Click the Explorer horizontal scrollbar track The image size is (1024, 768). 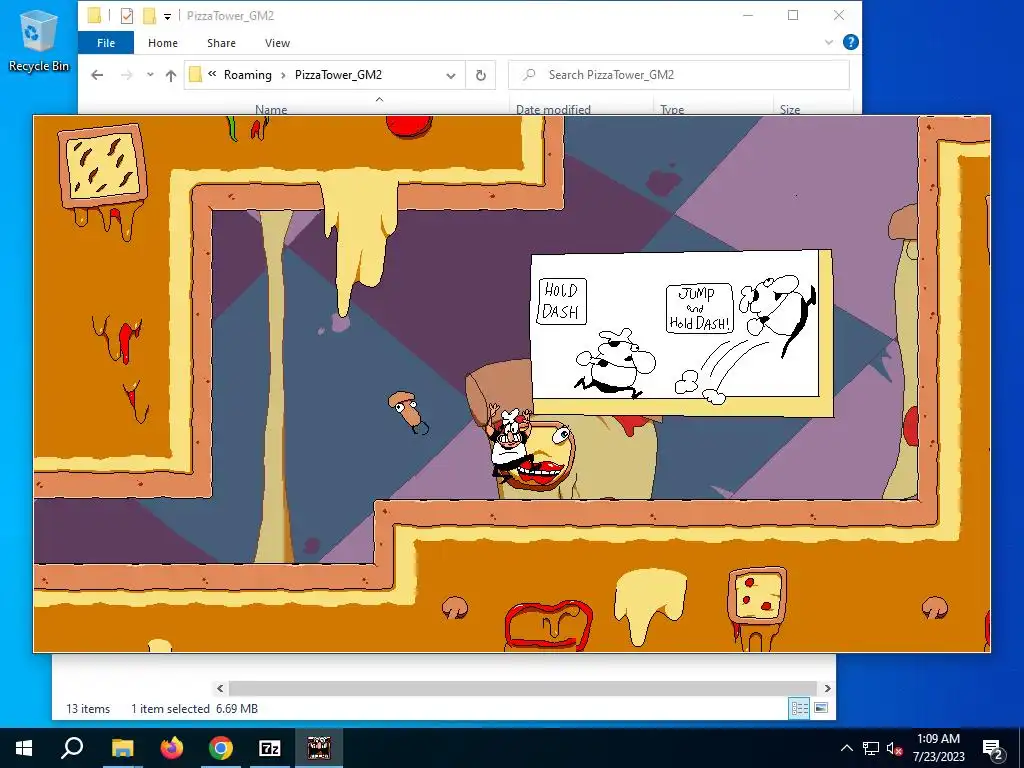[x=522, y=688]
